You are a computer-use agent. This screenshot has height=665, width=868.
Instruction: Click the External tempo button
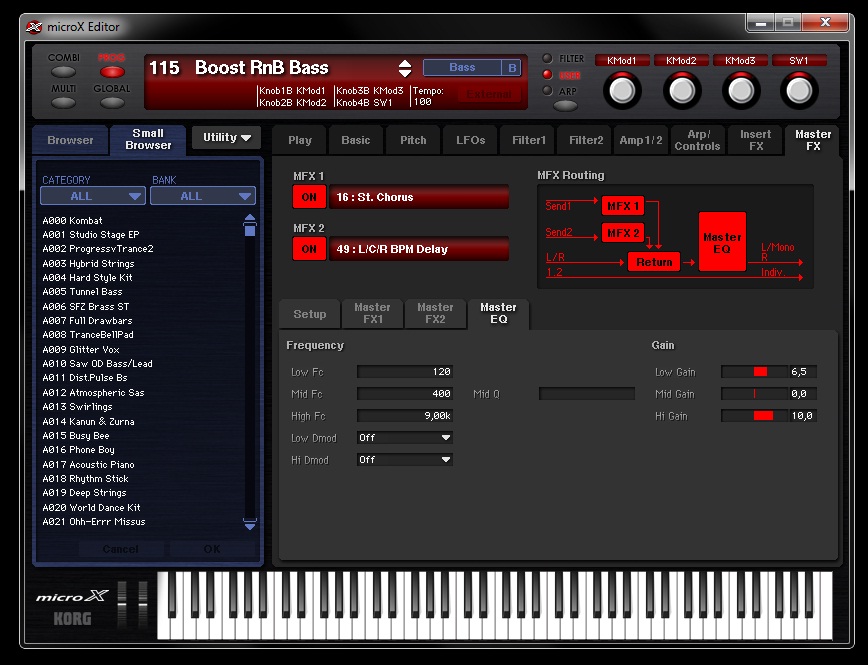(489, 94)
